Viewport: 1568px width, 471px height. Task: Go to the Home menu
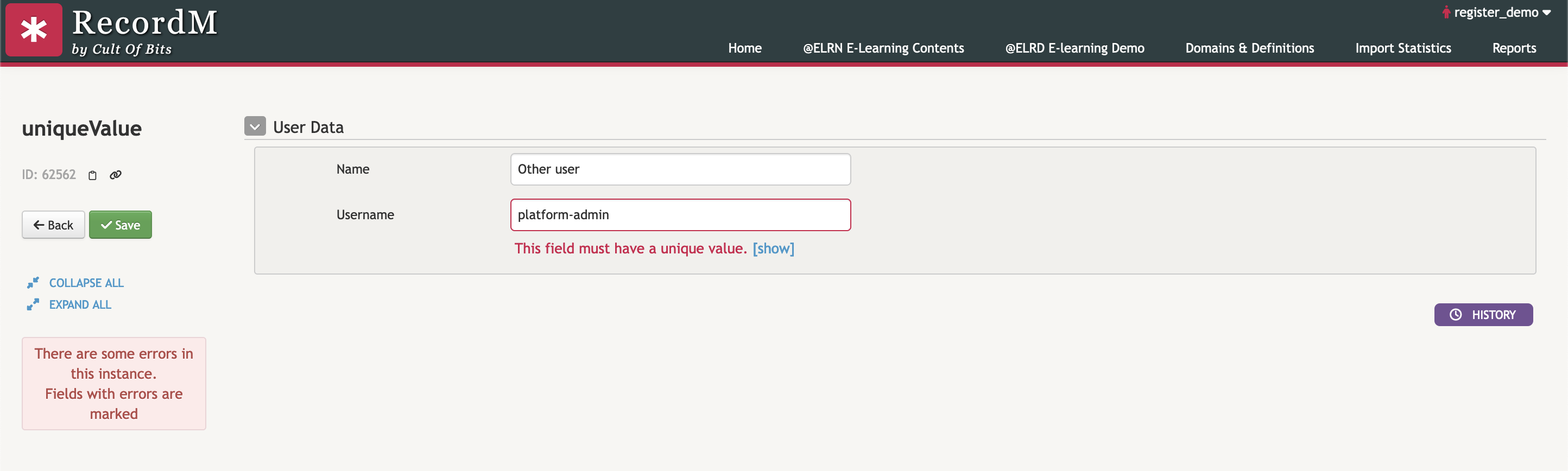pyautogui.click(x=744, y=48)
